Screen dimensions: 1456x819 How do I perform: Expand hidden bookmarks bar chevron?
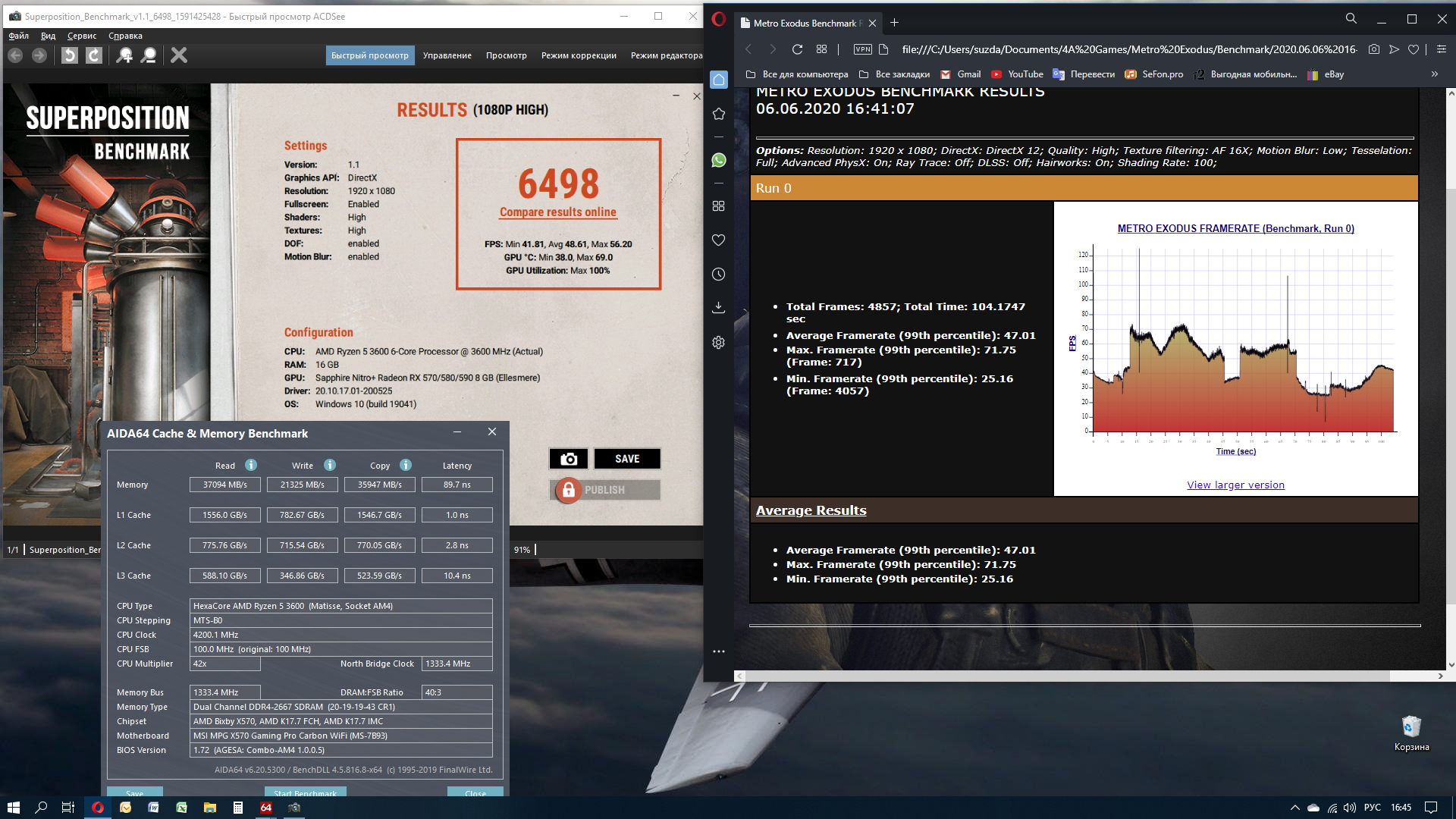tap(1434, 74)
